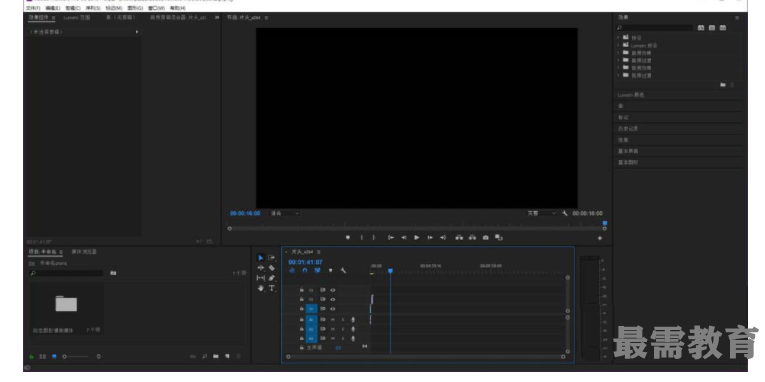Click New Bin icon in Project panel
This screenshot has height=382, width=765.
(x=216, y=357)
